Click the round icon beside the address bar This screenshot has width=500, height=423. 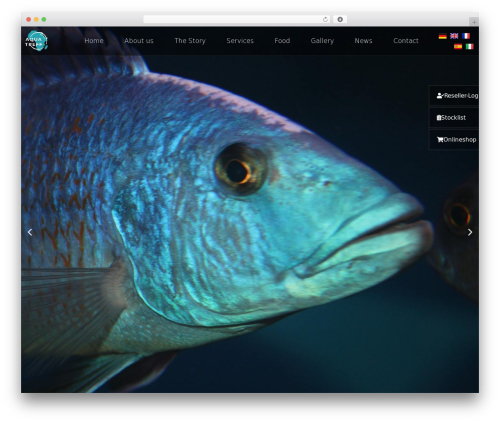click(x=340, y=19)
